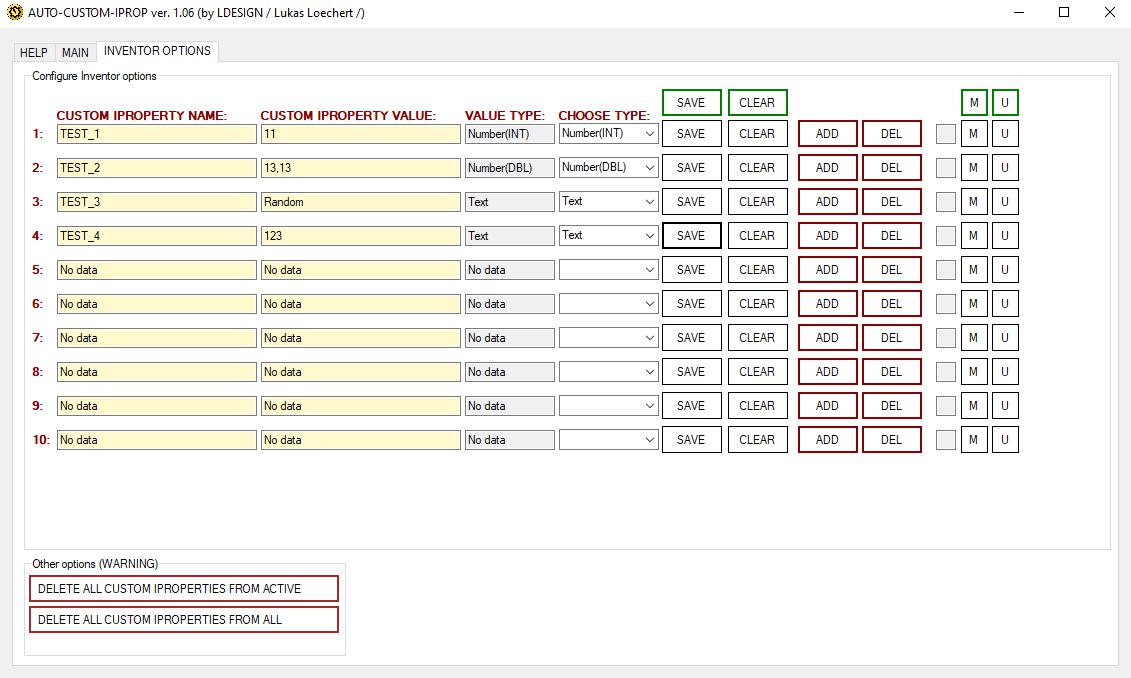The image size is (1131, 678).
Task: Toggle the small checkbox in row 6
Action: (x=946, y=304)
